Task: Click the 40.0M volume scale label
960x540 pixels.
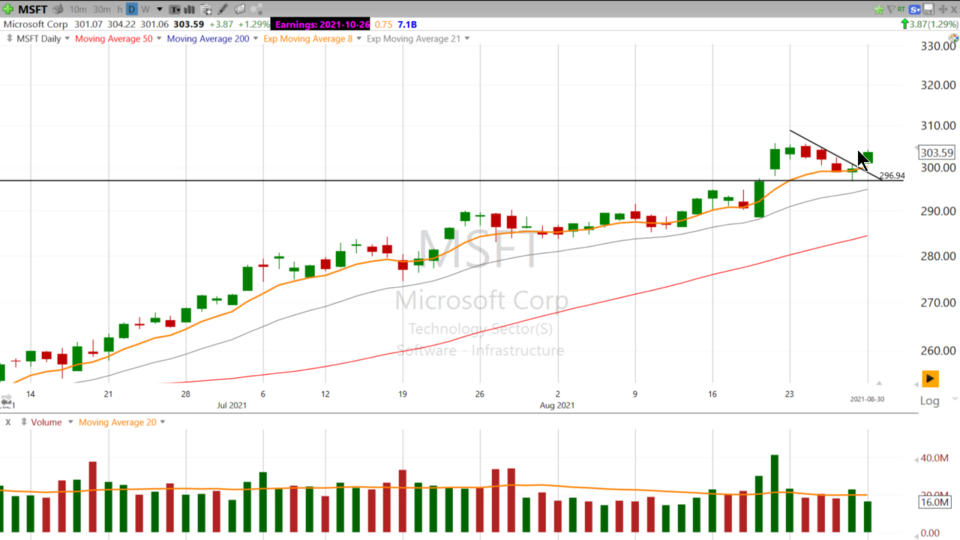Action: click(x=934, y=458)
